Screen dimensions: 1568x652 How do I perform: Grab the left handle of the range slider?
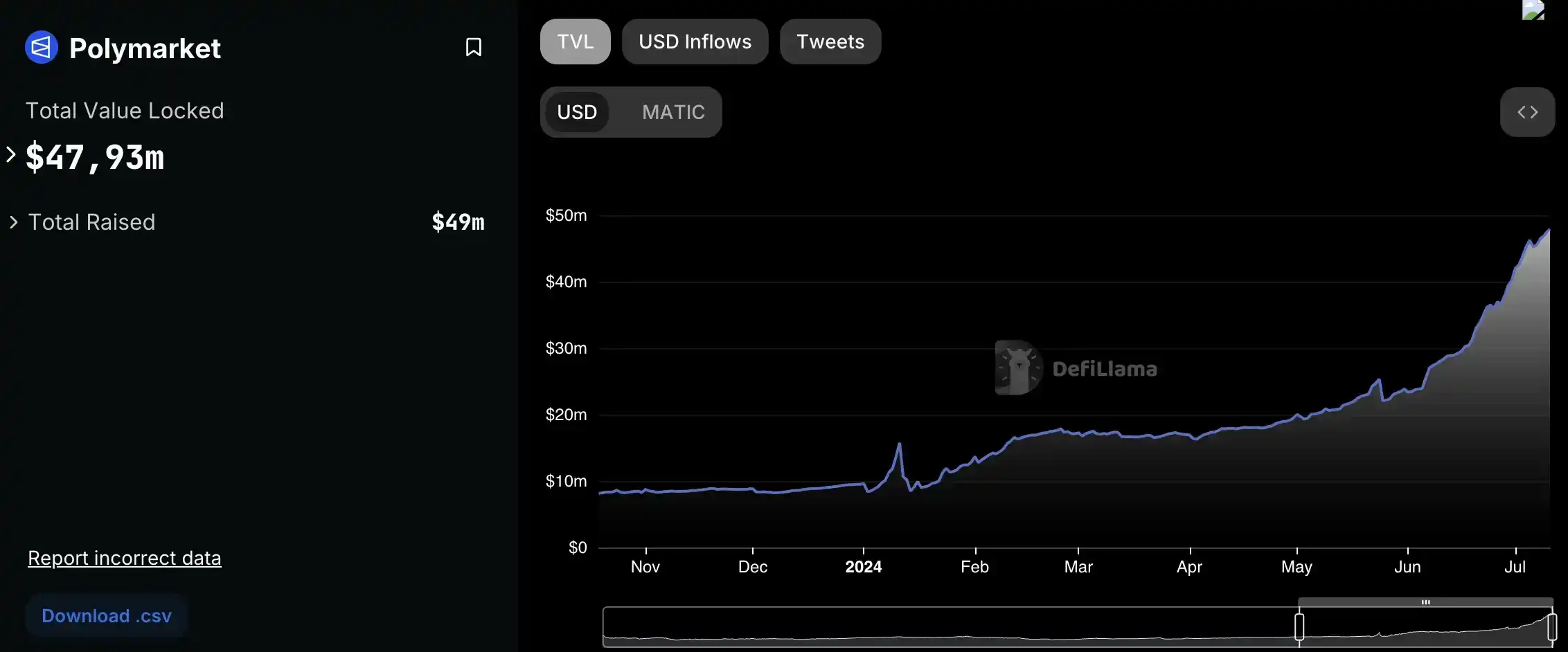[1299, 626]
